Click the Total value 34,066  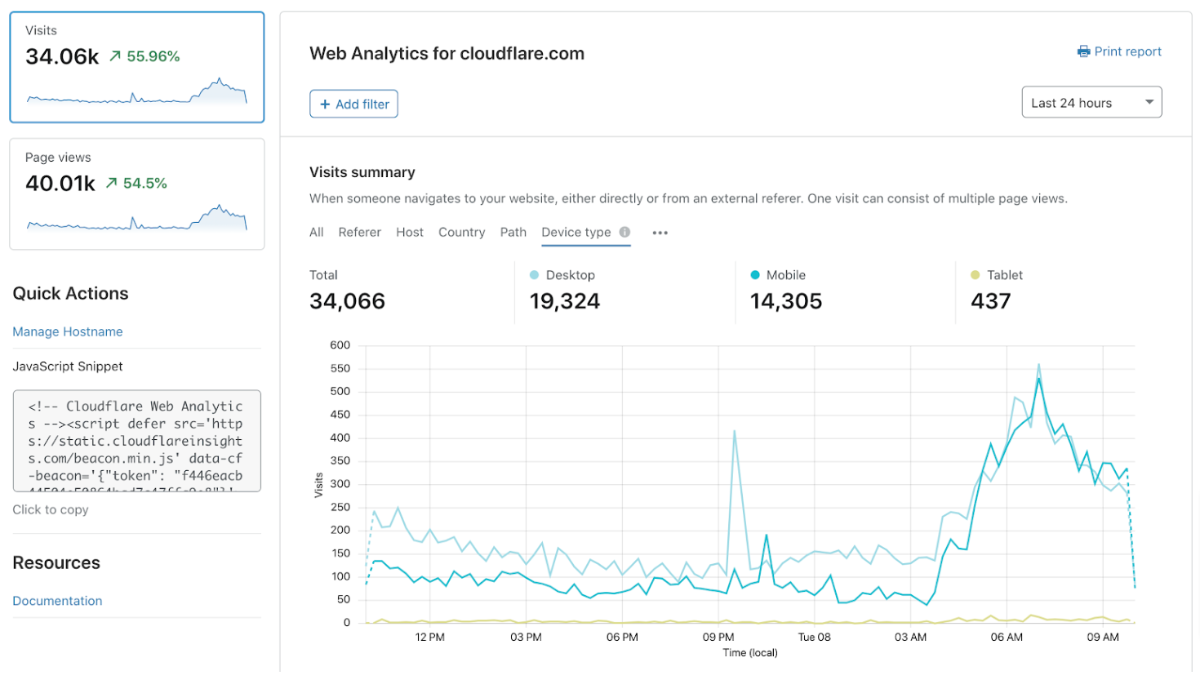[x=347, y=301]
